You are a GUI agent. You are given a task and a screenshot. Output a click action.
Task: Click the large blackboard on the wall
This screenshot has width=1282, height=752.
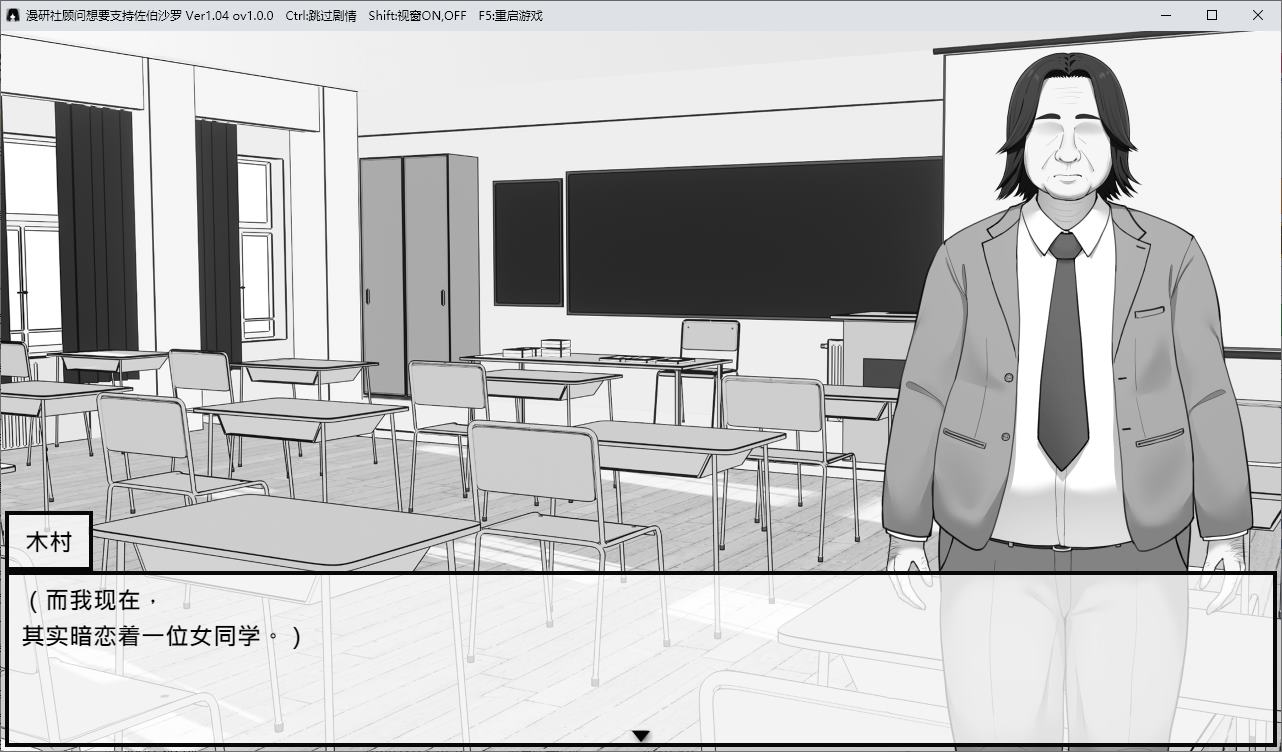point(750,238)
